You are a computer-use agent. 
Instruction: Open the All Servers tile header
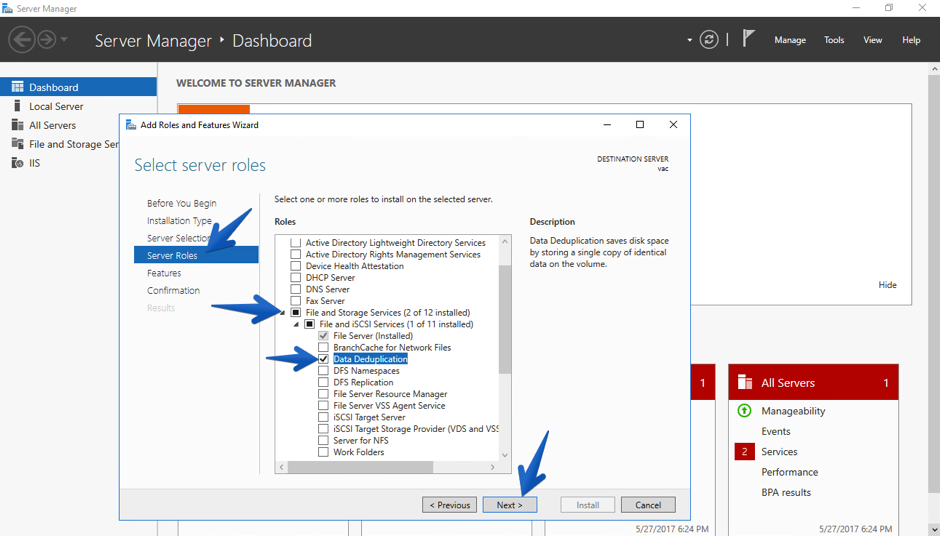tap(814, 383)
